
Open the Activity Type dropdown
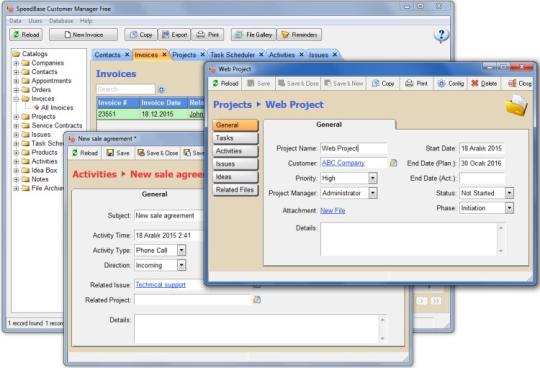(181, 250)
